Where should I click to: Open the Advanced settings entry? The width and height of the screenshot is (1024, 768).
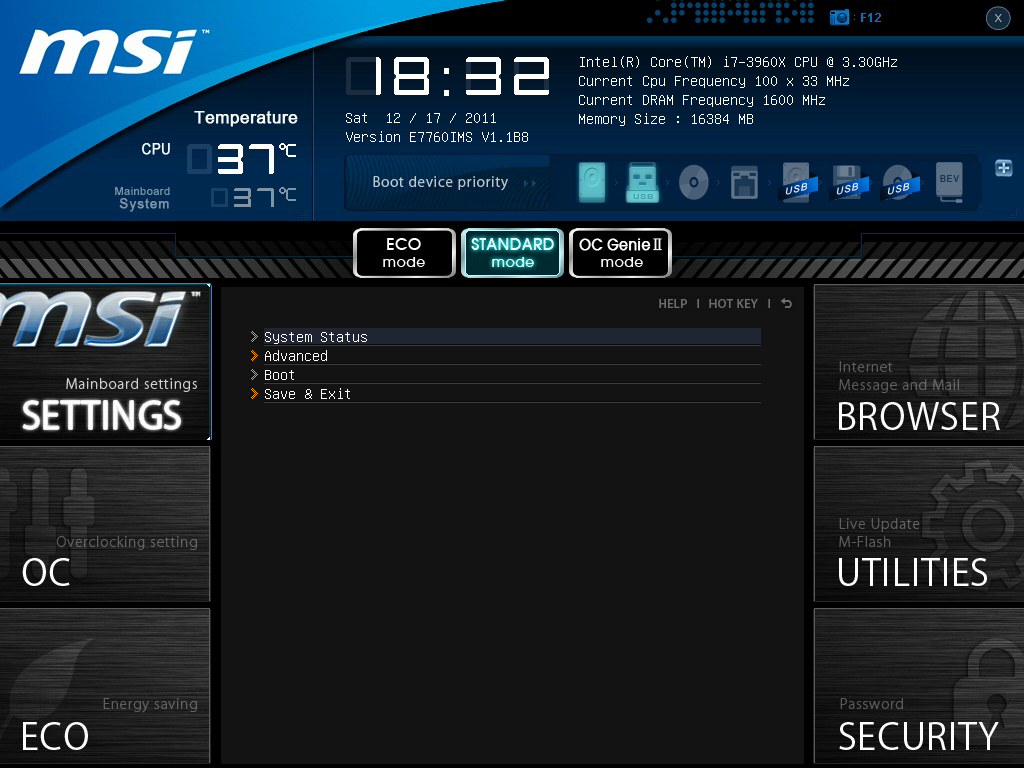512,356
